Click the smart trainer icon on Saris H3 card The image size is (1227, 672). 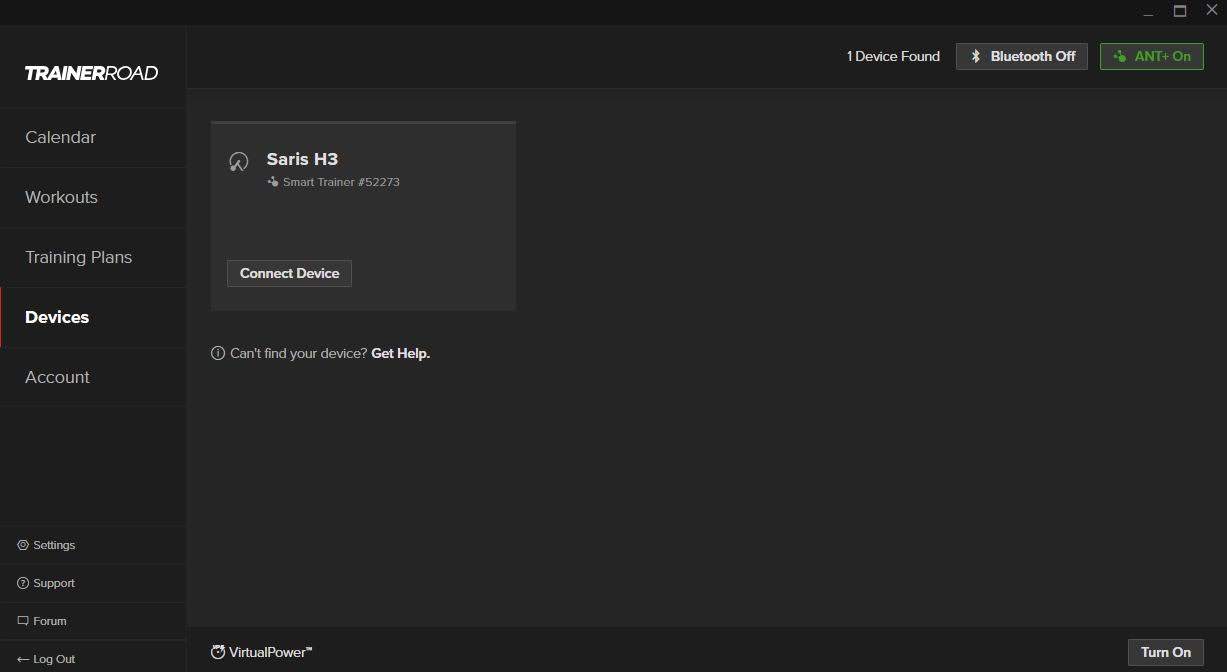pyautogui.click(x=238, y=161)
